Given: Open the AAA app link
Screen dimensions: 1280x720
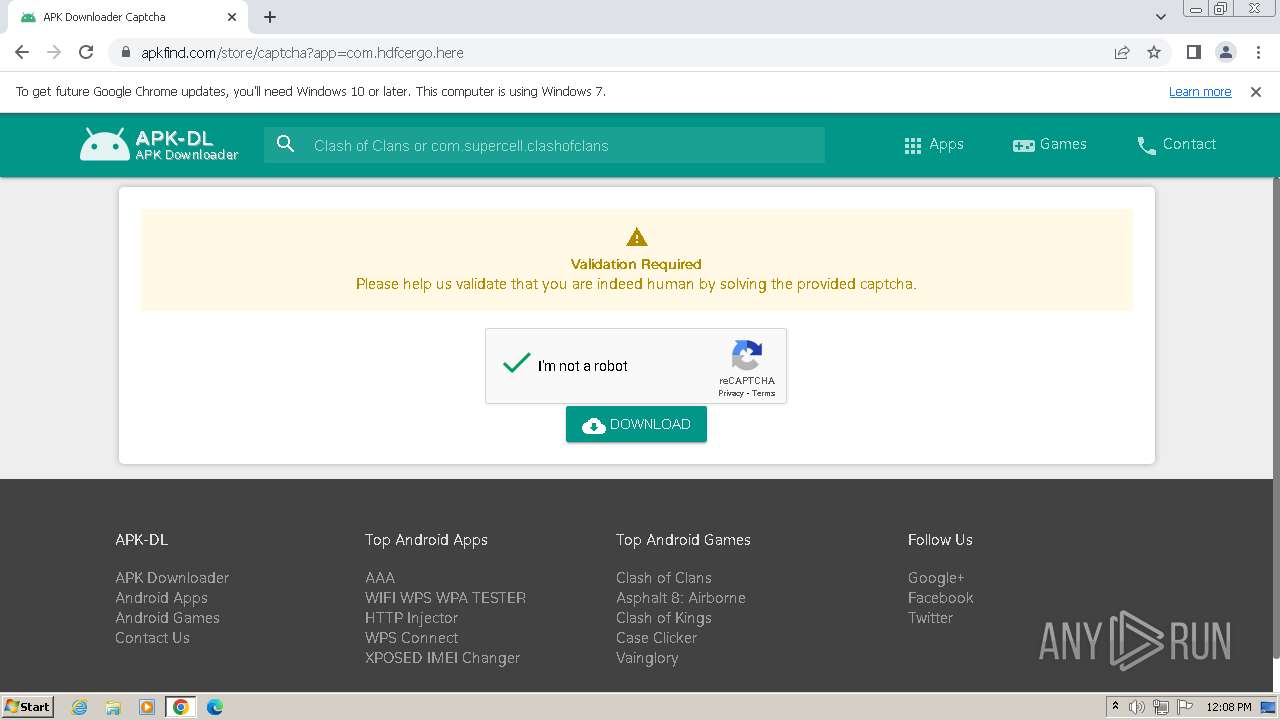Looking at the screenshot, I should click(380, 578).
